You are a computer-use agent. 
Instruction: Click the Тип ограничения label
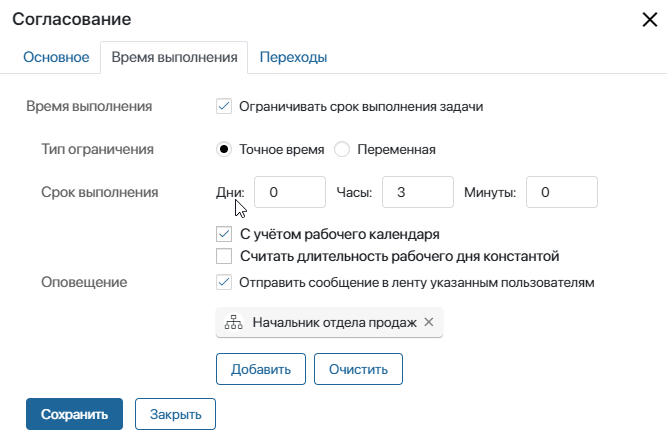coord(97,149)
